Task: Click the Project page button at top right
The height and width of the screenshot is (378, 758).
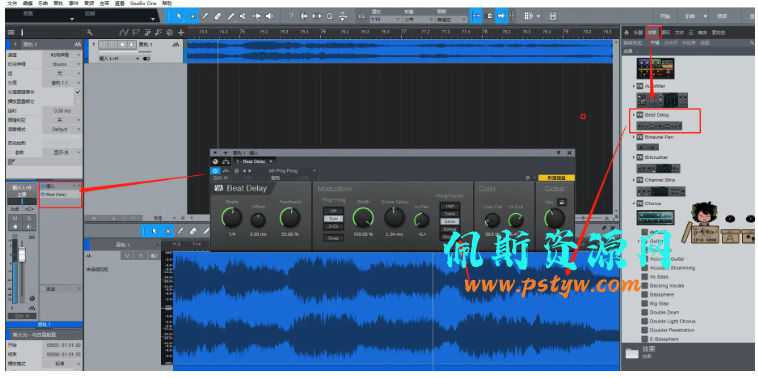Action: (722, 16)
